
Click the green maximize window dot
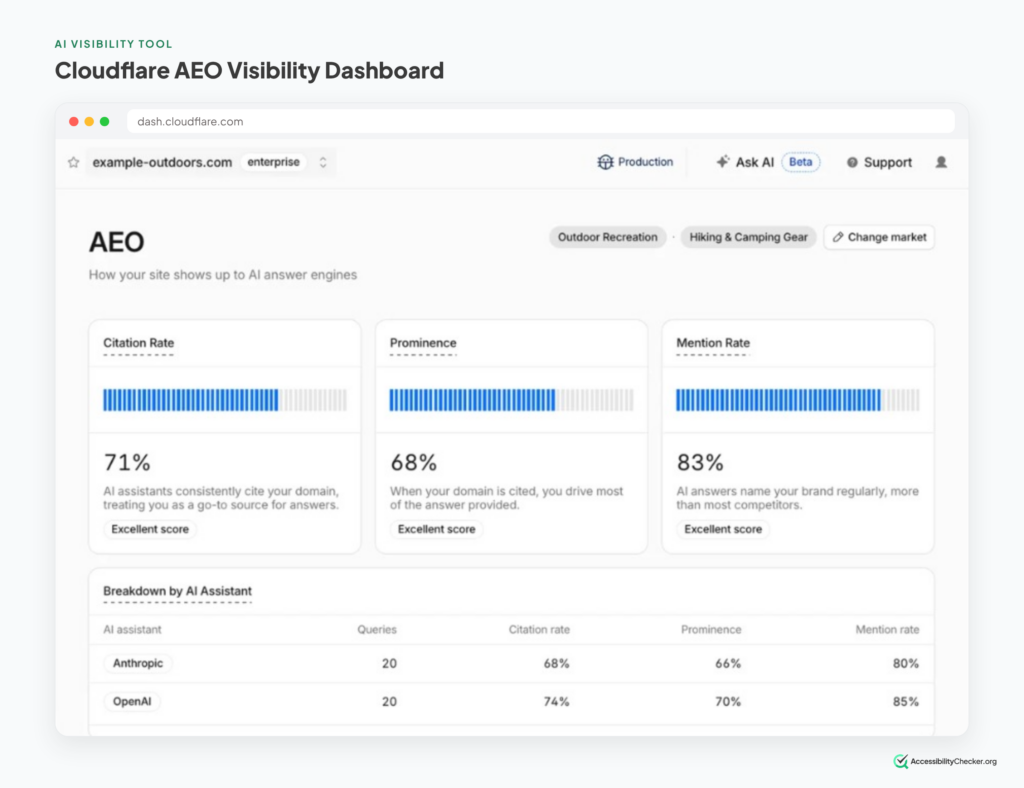click(104, 121)
